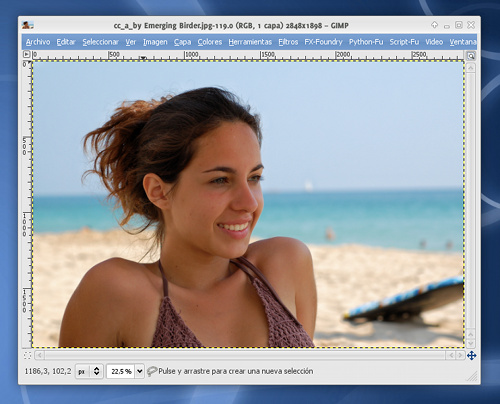The image size is (500, 404).
Task: Click the title bar shade (up arrow) button
Action: (434, 25)
